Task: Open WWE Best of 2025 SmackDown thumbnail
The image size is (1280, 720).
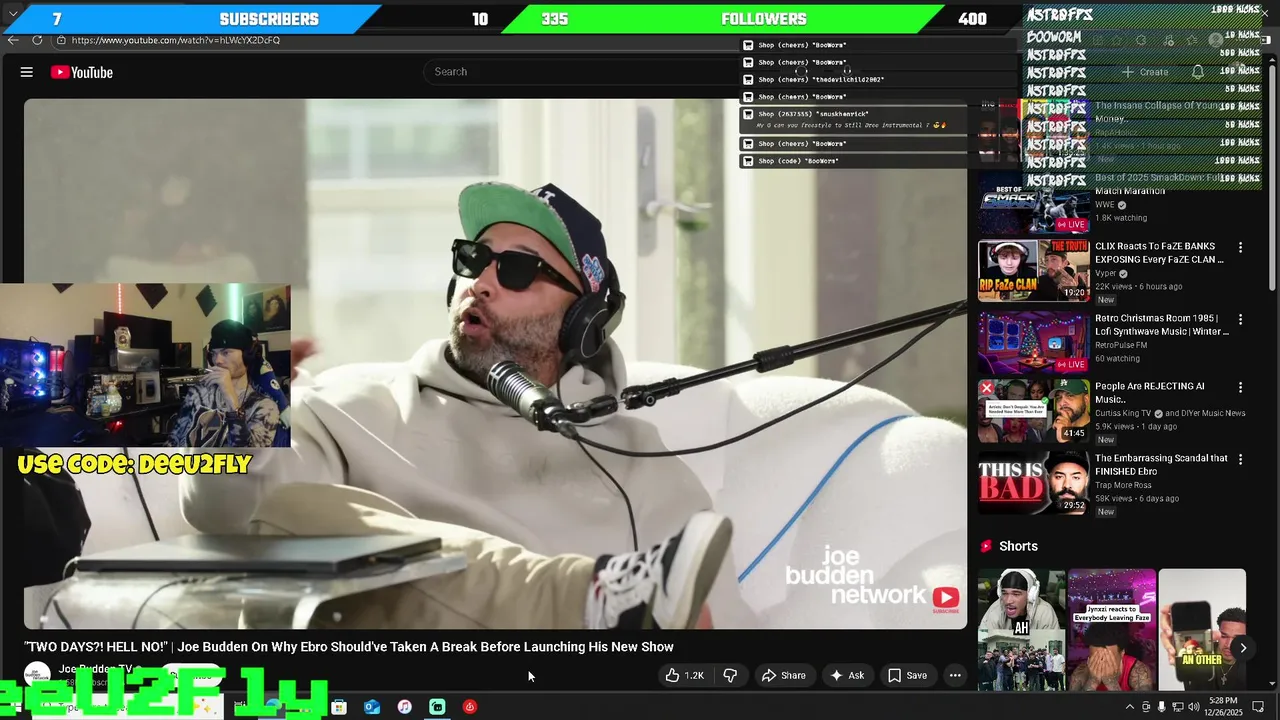Action: coord(1034,202)
